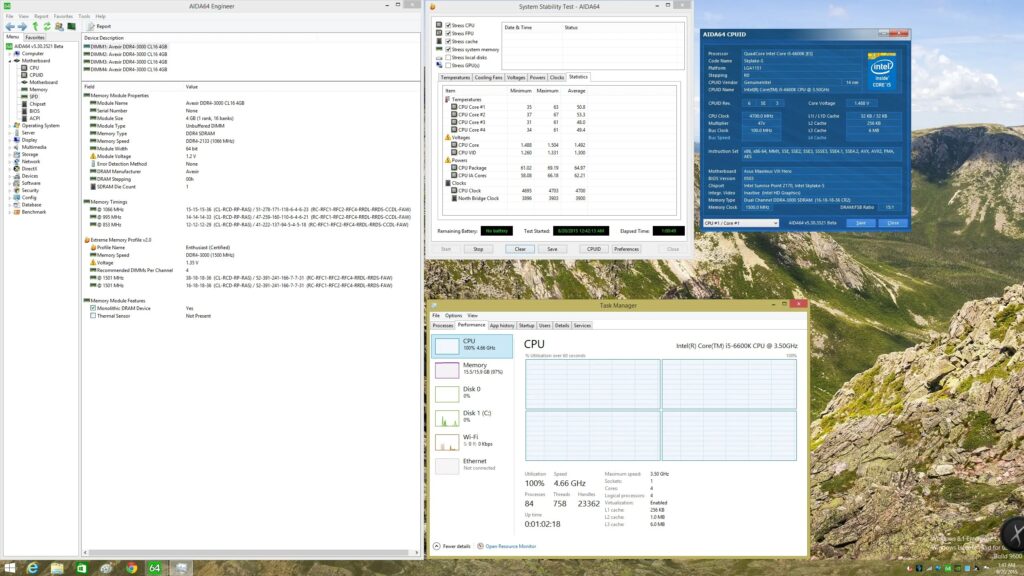
Task: Click AIDA64 green 64 taskbar icon
Action: (155, 568)
